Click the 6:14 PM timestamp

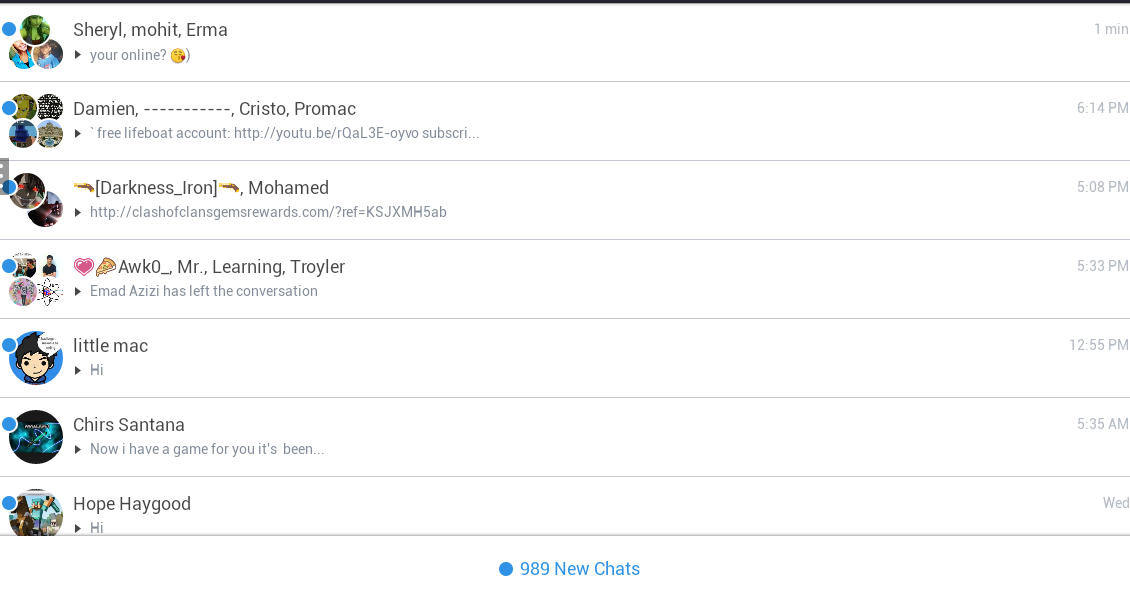pos(1102,108)
